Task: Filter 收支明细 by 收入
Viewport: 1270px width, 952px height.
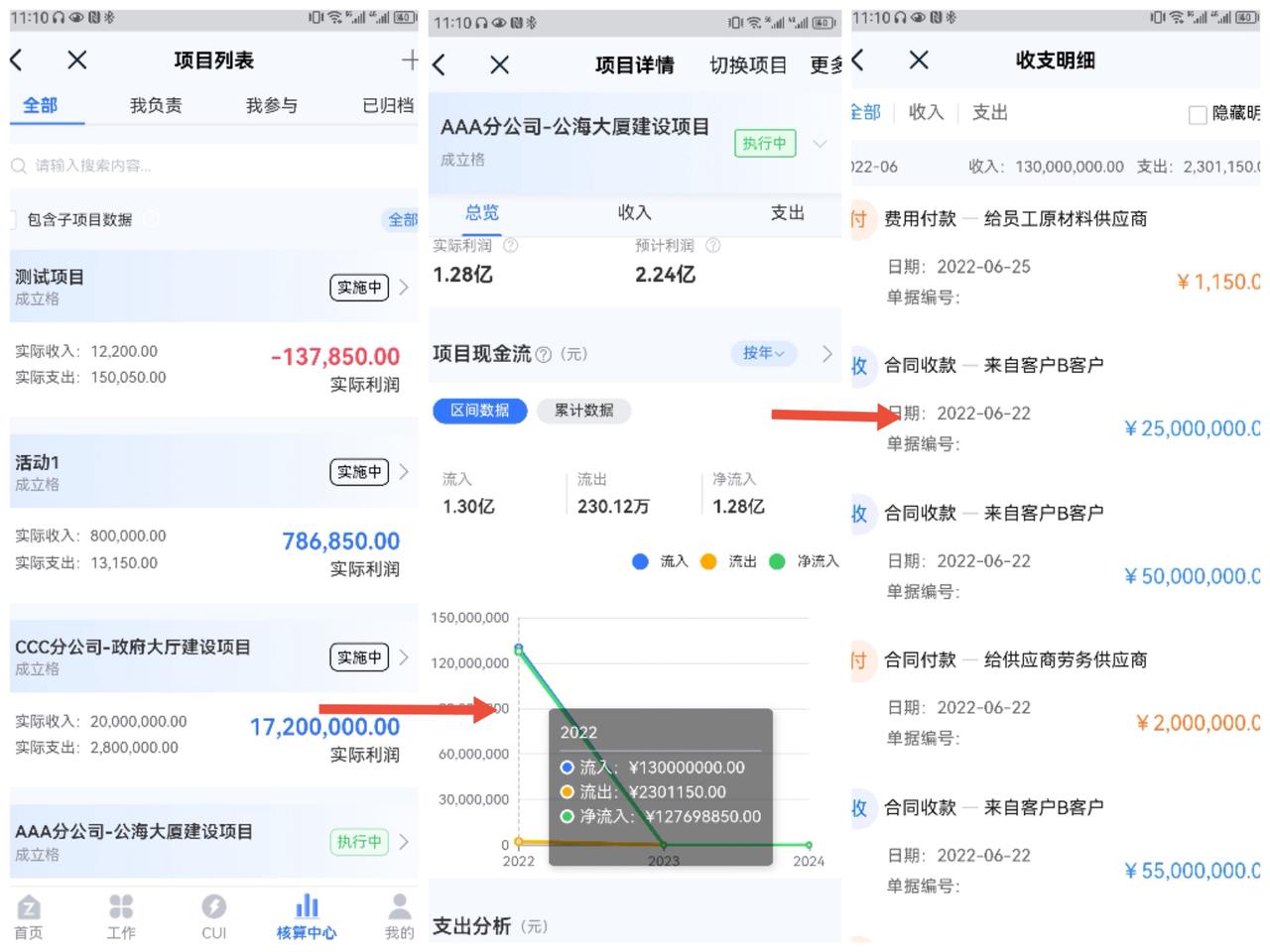Action: tap(926, 112)
